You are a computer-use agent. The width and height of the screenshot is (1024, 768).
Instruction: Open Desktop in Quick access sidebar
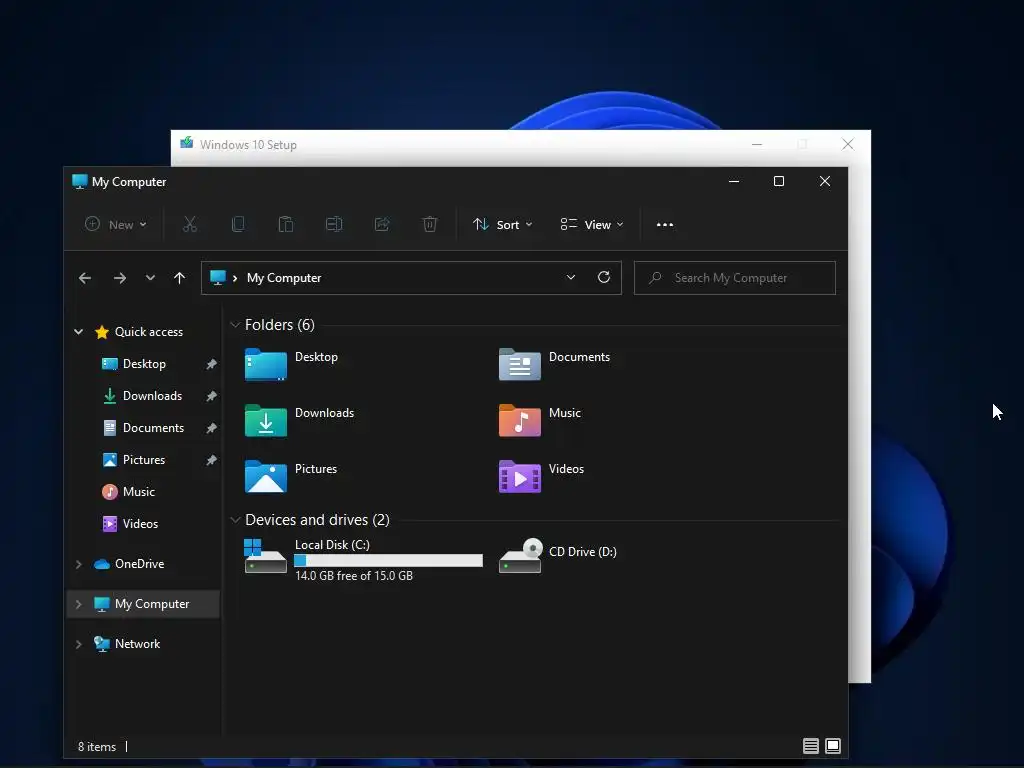click(144, 364)
